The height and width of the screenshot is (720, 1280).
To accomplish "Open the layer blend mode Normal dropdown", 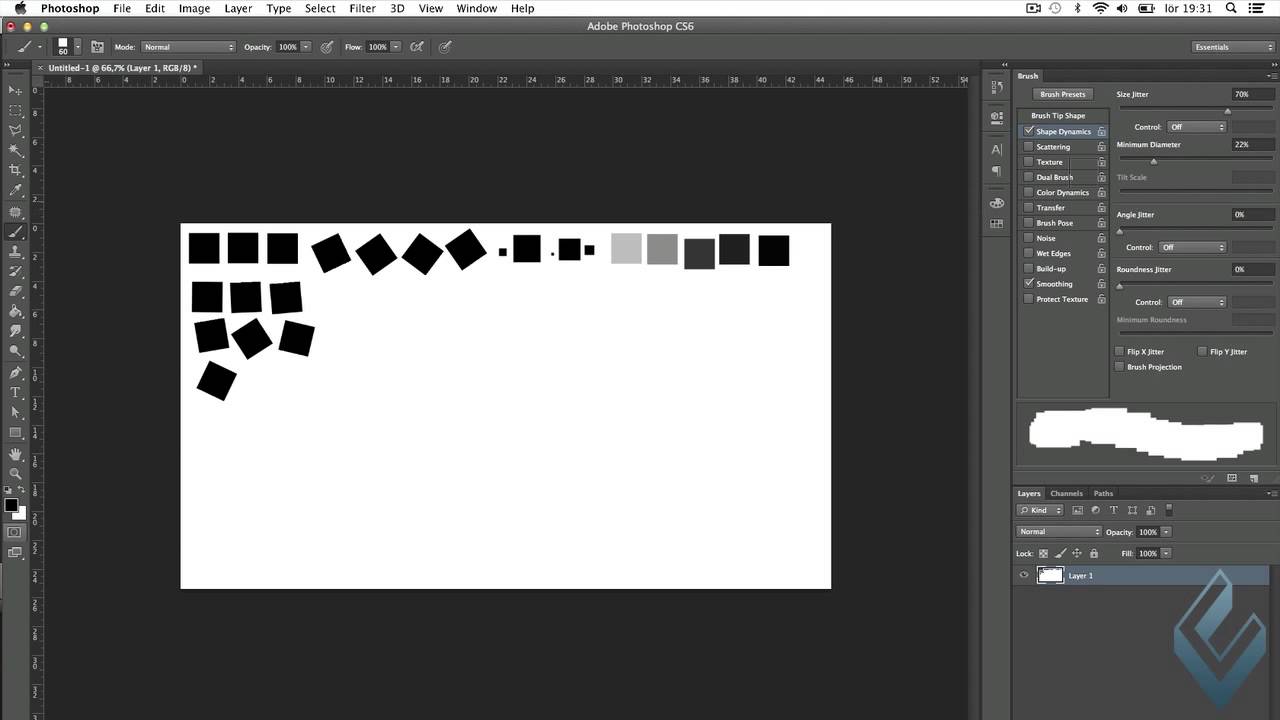I will click(x=1059, y=532).
